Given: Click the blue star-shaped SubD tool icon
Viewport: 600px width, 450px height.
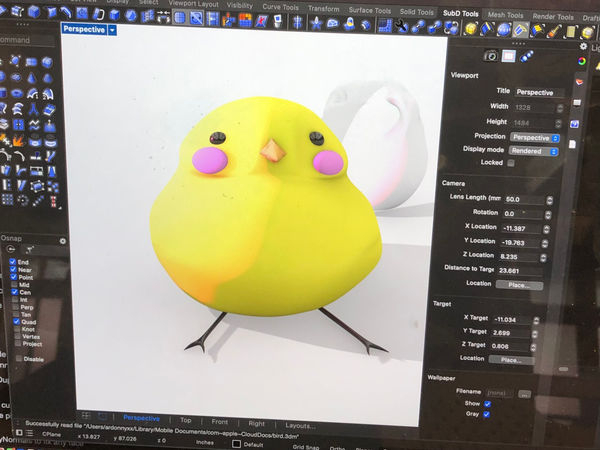Looking at the screenshot, I should 316,24.
